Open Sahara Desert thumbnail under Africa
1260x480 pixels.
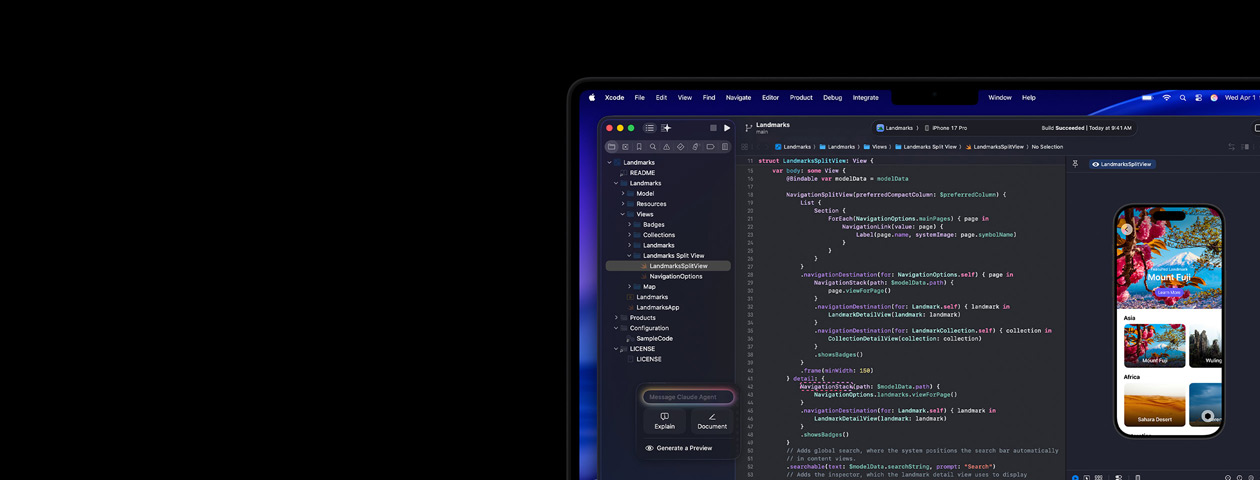point(1155,405)
